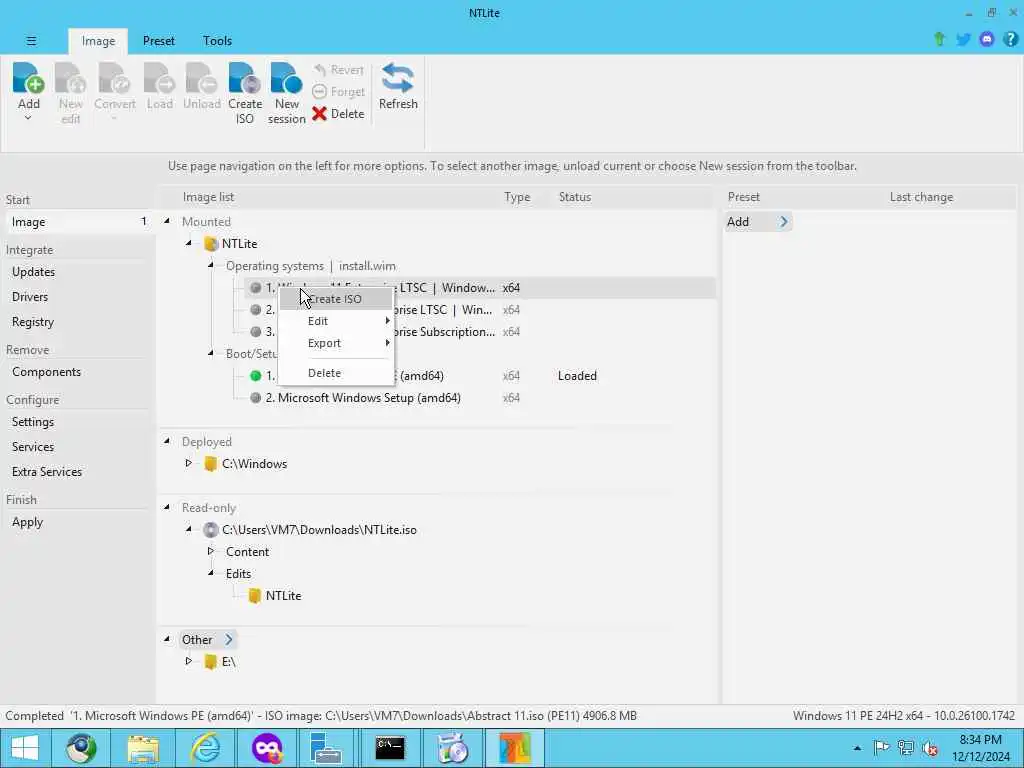Click the Last change column header
This screenshot has width=1024, height=768.
(x=921, y=197)
